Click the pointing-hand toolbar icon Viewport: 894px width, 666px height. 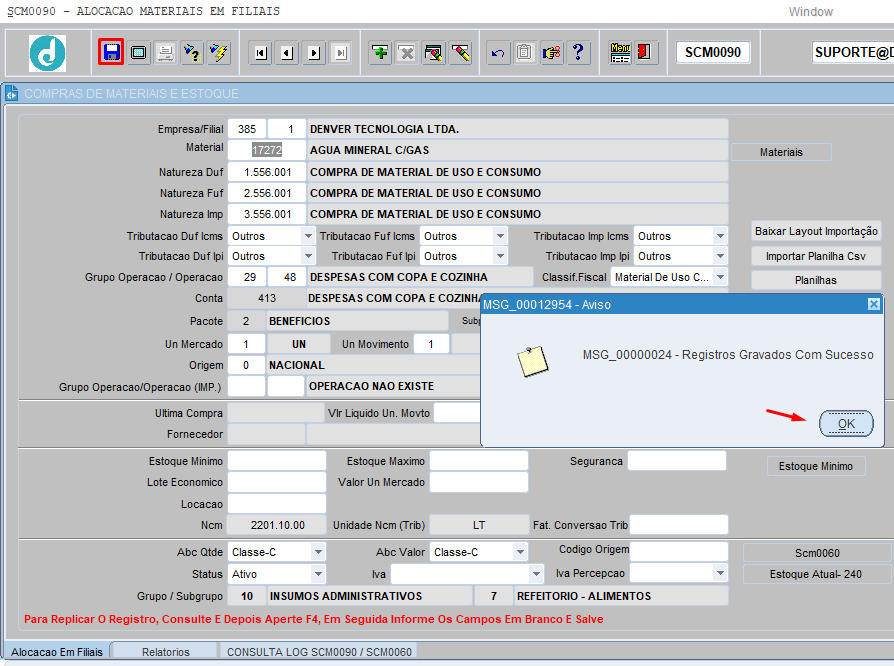point(551,53)
